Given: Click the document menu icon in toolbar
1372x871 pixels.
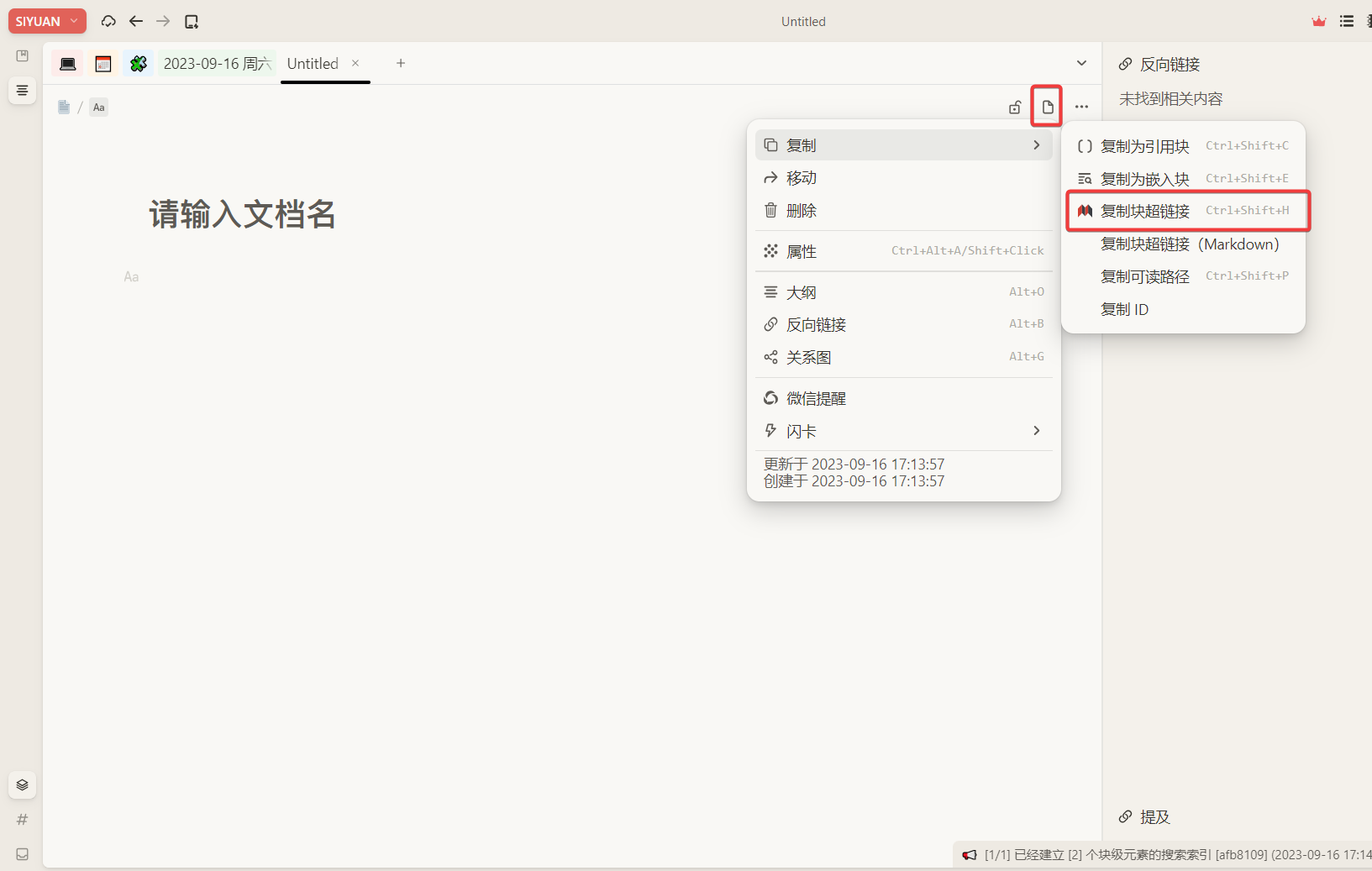Looking at the screenshot, I should (1047, 107).
